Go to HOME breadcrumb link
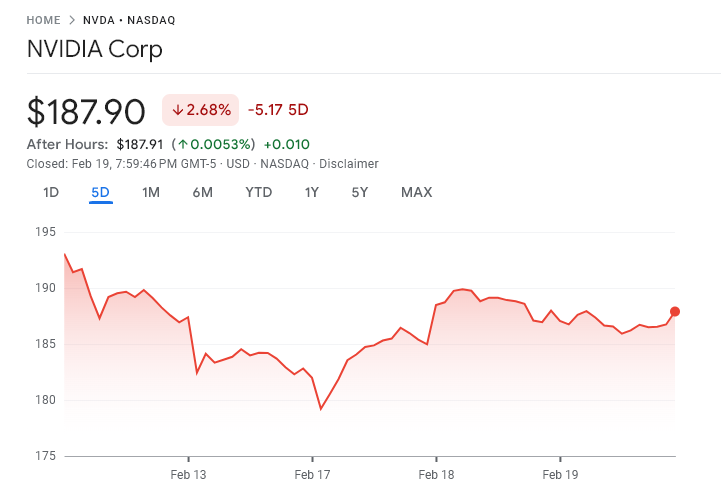Image resolution: width=721 pixels, height=494 pixels. [43, 20]
